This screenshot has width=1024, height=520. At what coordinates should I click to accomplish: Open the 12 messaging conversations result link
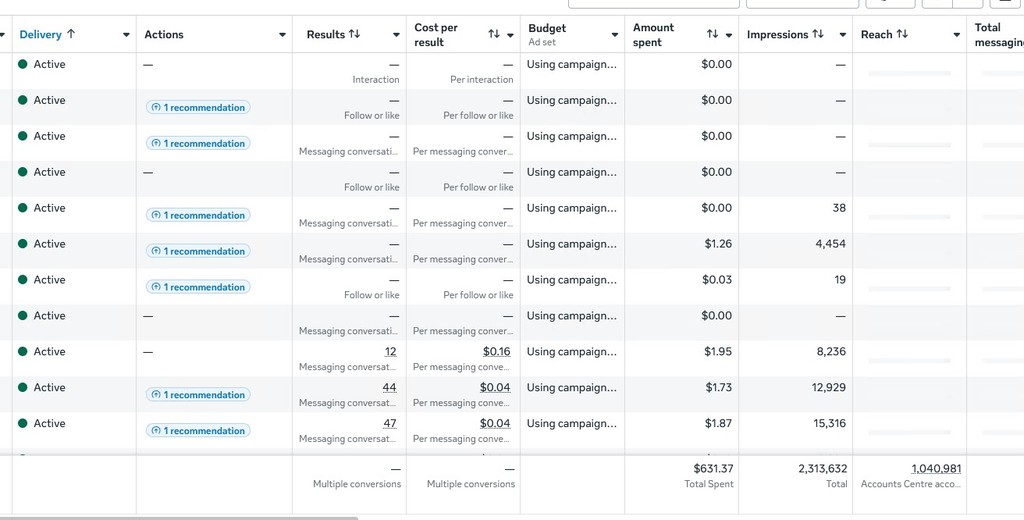pos(390,351)
